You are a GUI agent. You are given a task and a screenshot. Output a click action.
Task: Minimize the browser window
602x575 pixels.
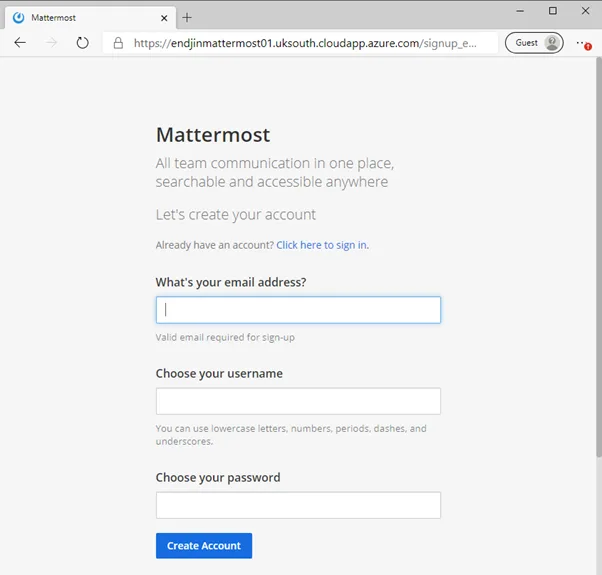[x=520, y=11]
